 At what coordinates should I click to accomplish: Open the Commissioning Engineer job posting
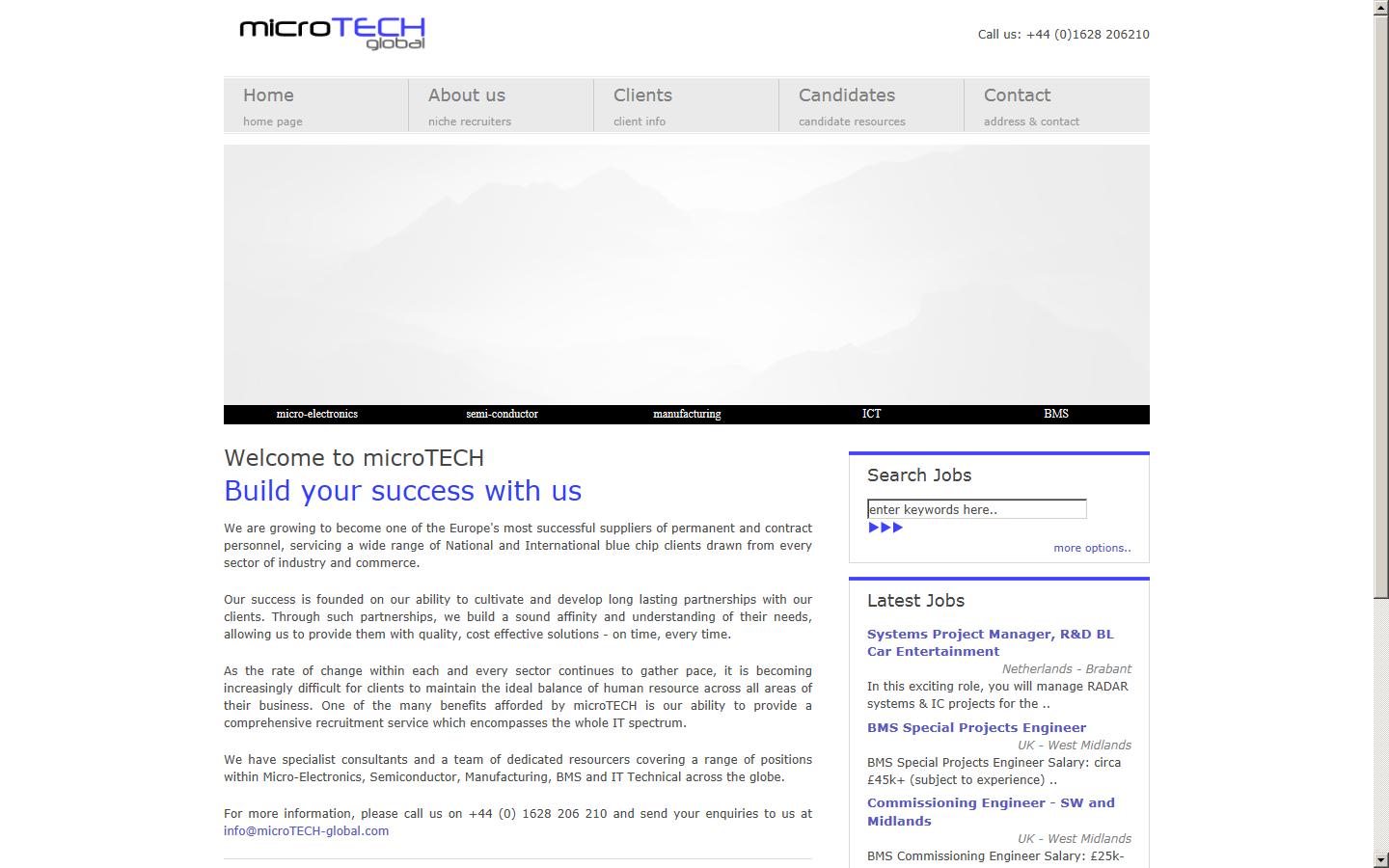tap(991, 811)
